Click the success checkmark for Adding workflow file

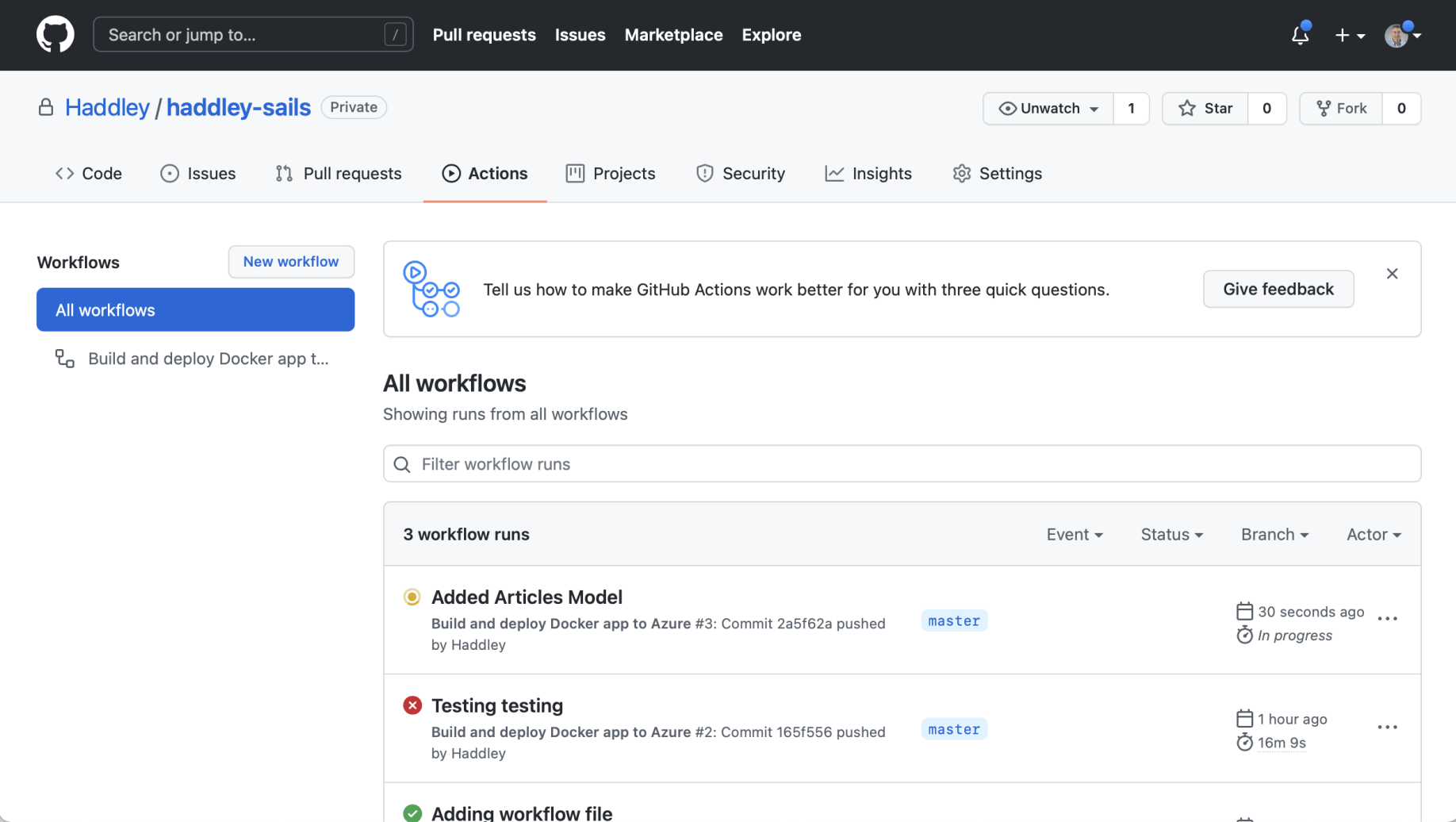click(412, 812)
